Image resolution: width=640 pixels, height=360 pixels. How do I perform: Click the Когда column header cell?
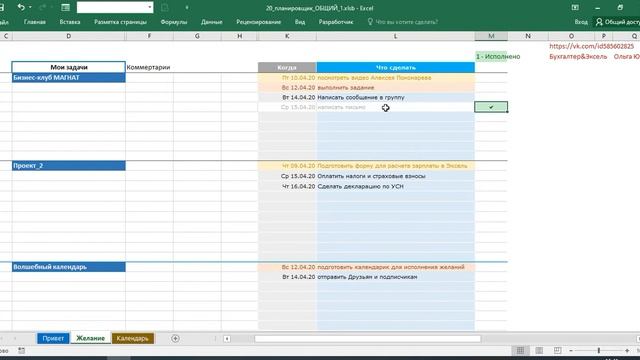pyautogui.click(x=287, y=67)
